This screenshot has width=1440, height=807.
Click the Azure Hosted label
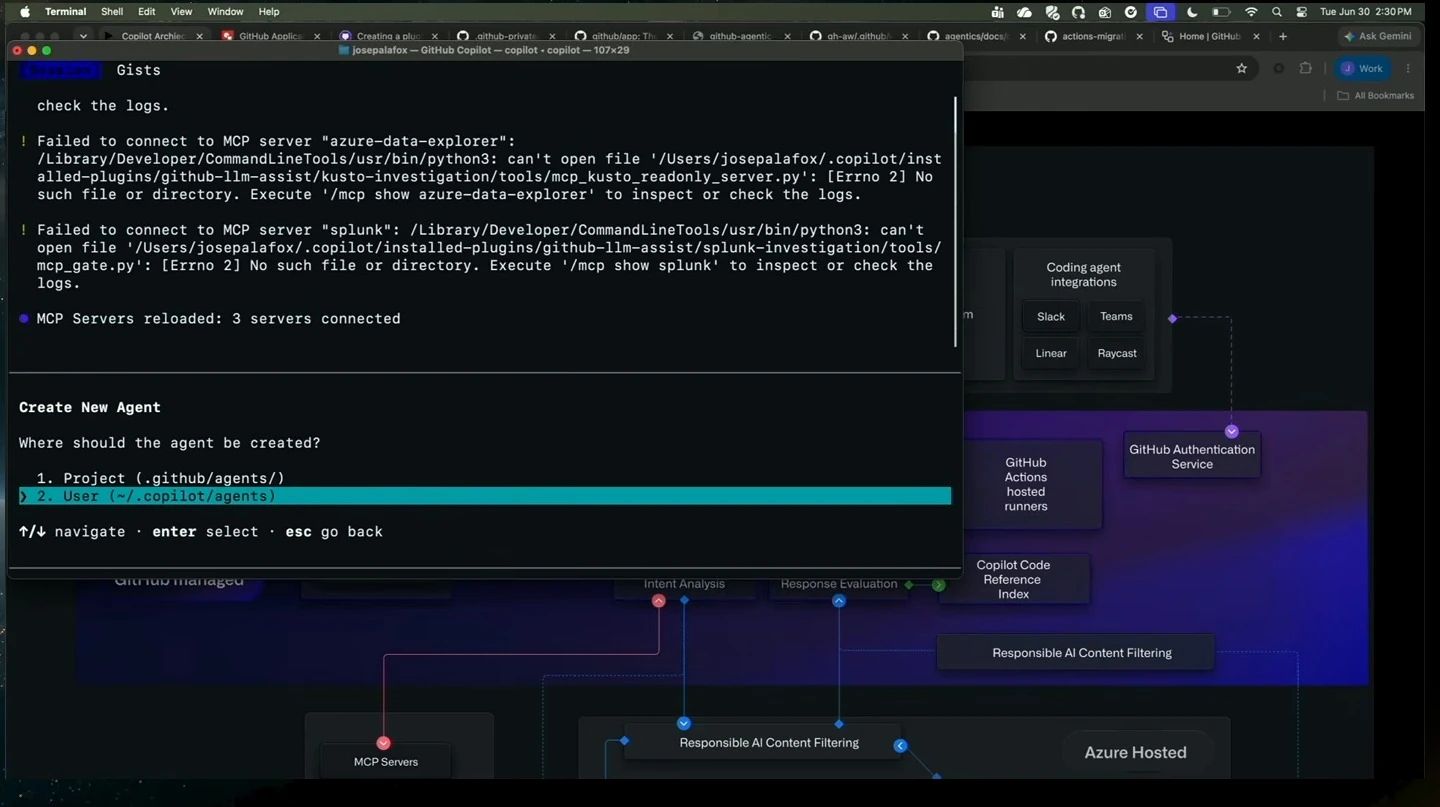click(x=1135, y=752)
